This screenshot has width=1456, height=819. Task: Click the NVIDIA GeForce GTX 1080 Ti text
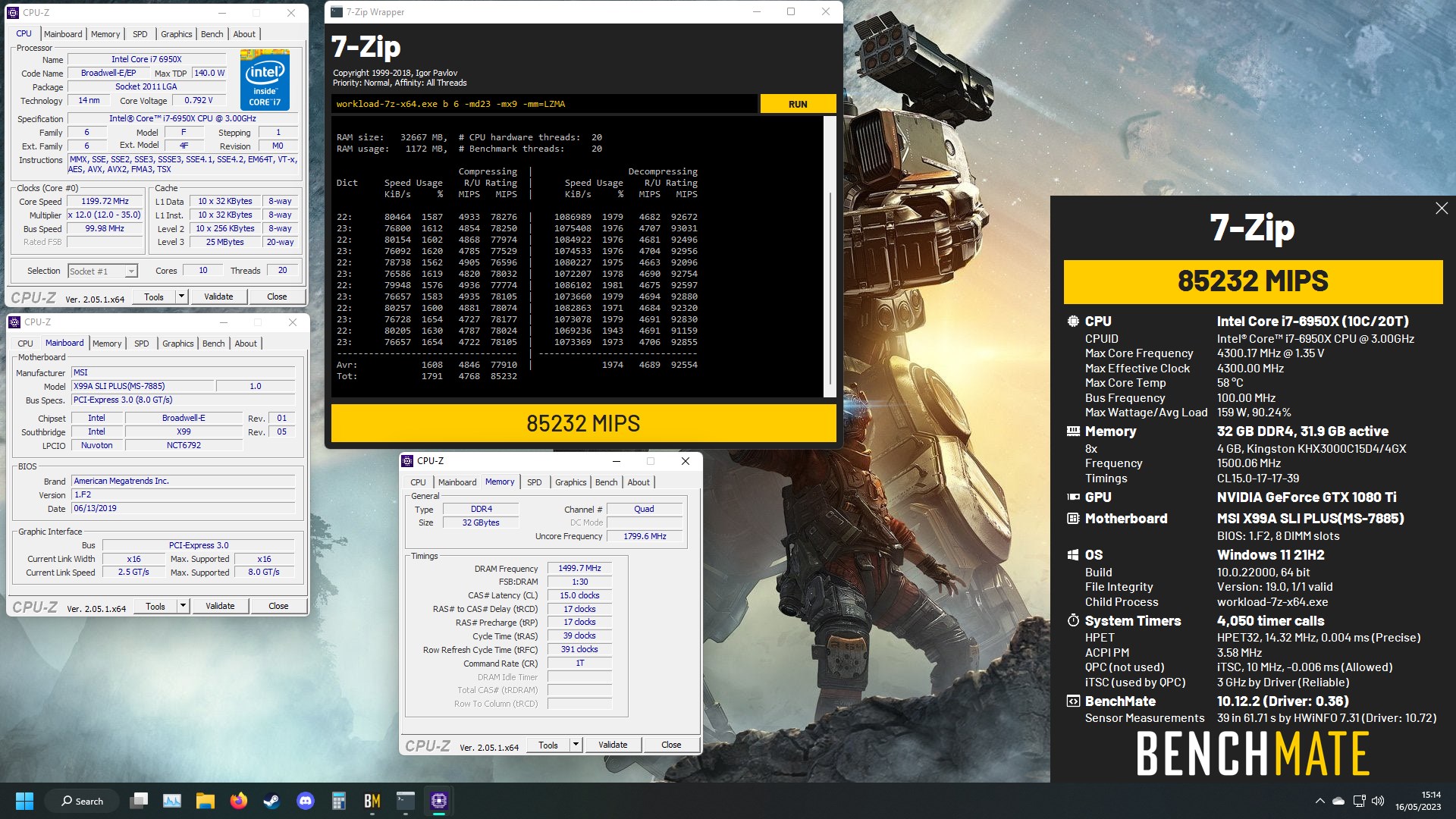pos(1307,497)
